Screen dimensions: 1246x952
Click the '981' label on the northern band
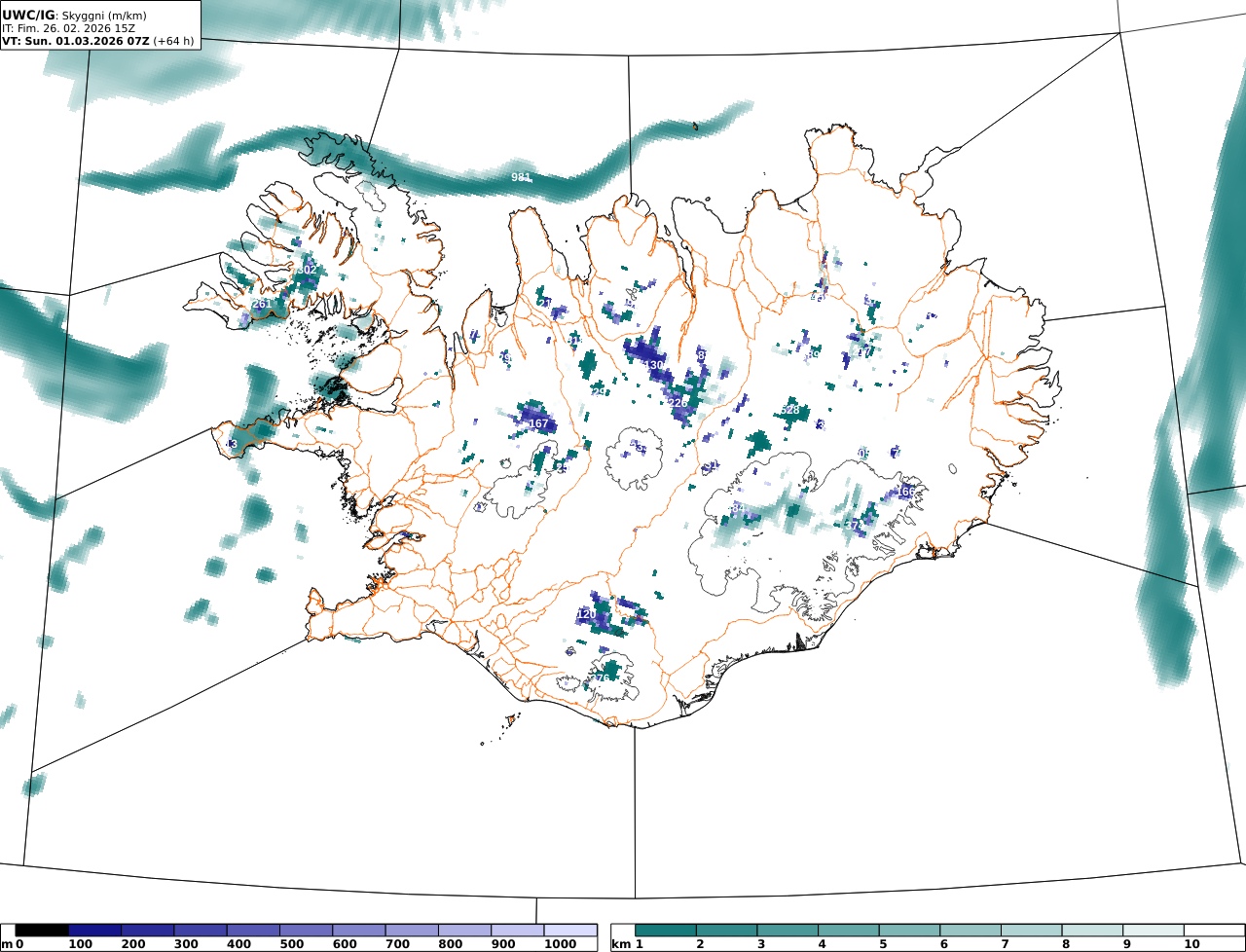pyautogui.click(x=522, y=177)
